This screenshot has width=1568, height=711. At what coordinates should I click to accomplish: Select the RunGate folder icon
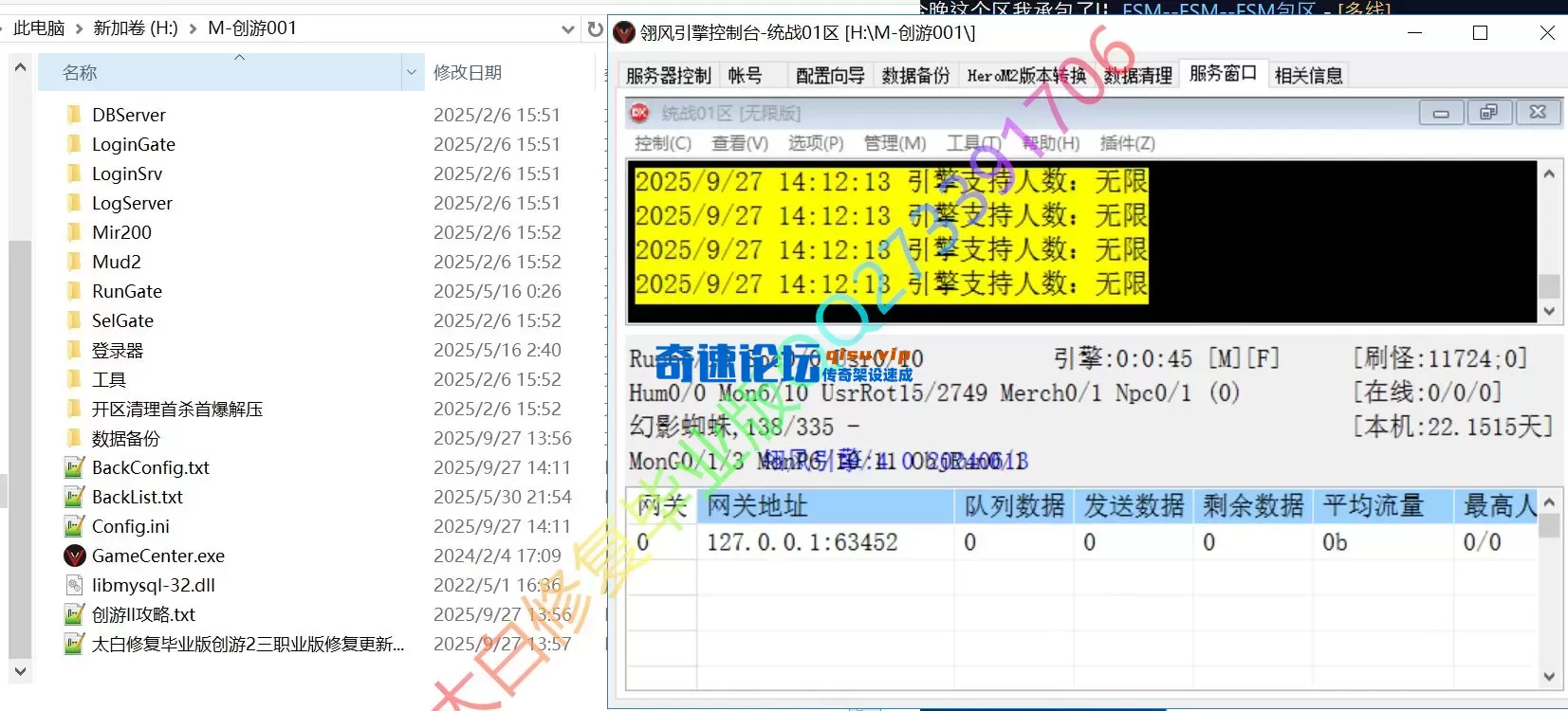(74, 291)
